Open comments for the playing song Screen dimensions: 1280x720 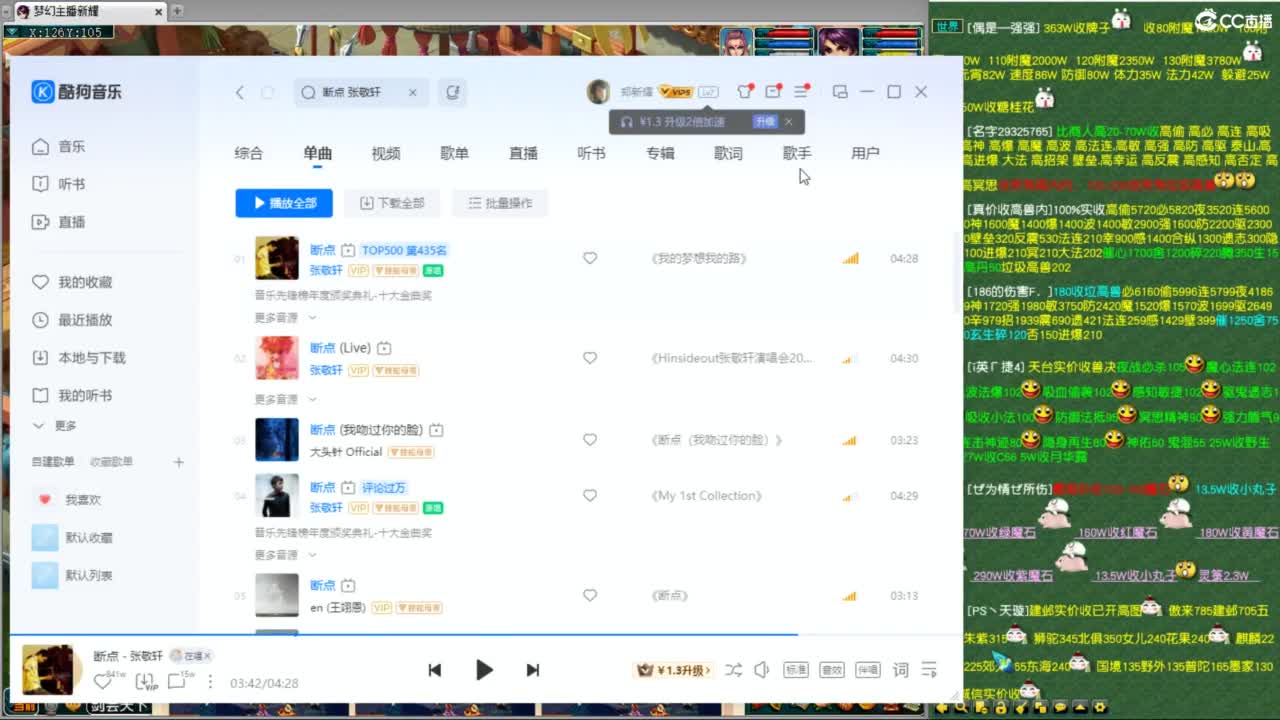coord(178,681)
